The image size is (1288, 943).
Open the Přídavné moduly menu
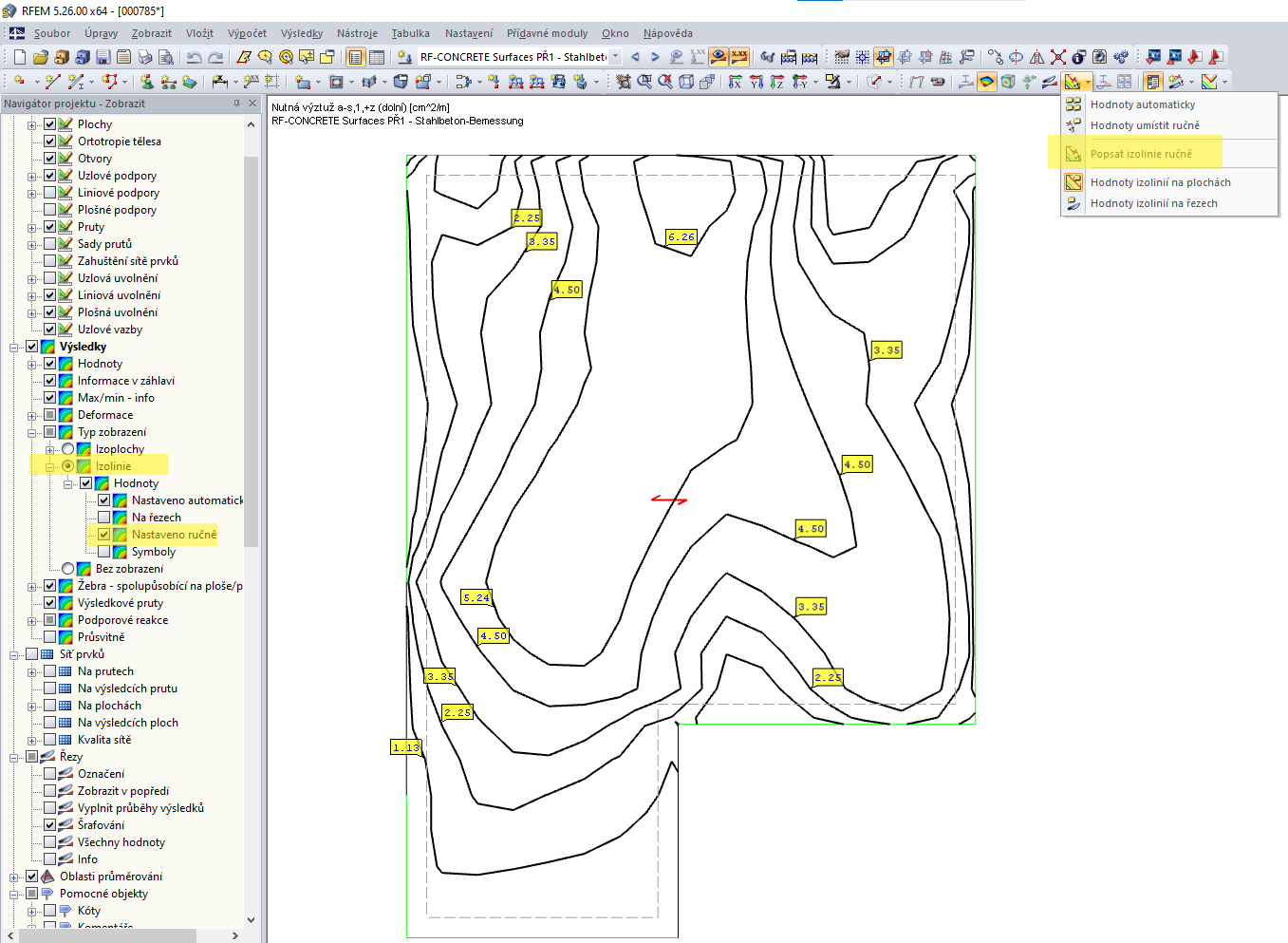[547, 33]
